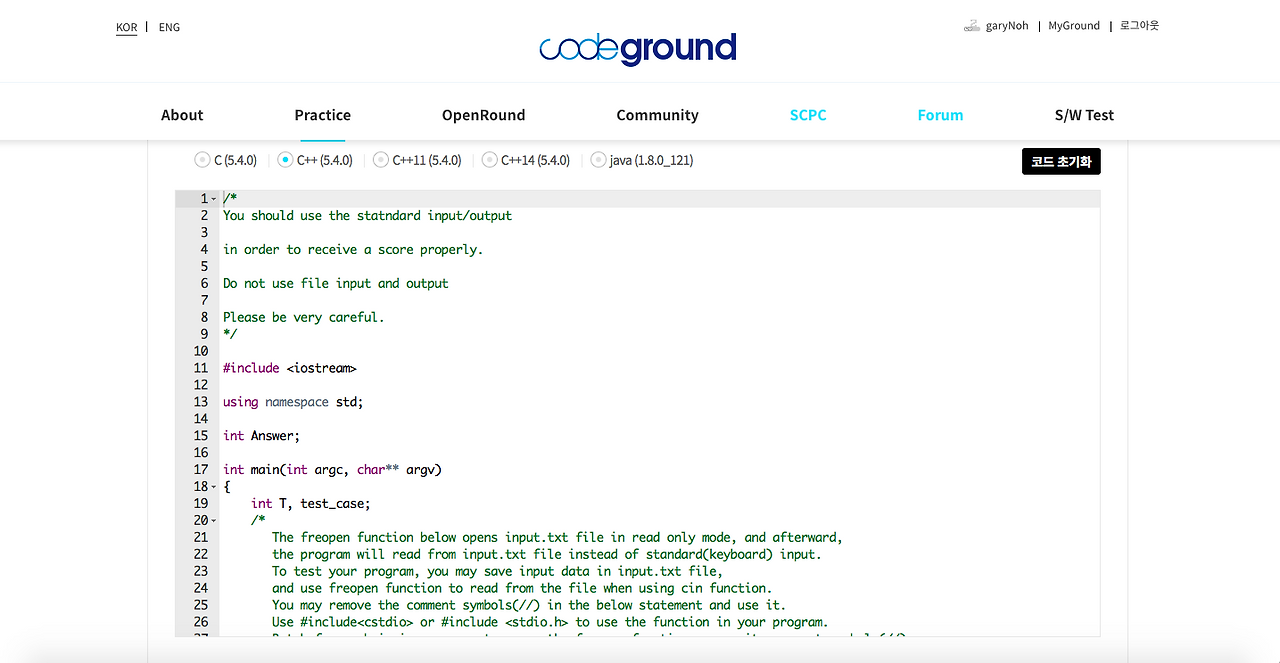
Task: Click line number 11 in the editor gutter
Action: pyautogui.click(x=201, y=368)
